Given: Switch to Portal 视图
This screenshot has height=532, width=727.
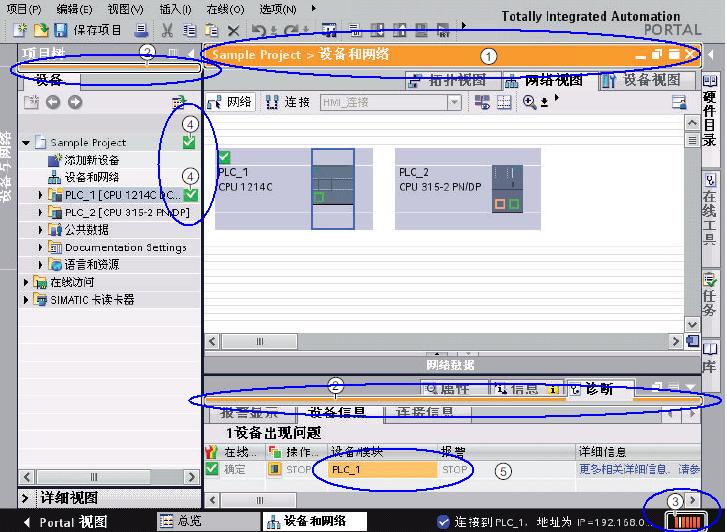Looking at the screenshot, I should [x=66, y=522].
